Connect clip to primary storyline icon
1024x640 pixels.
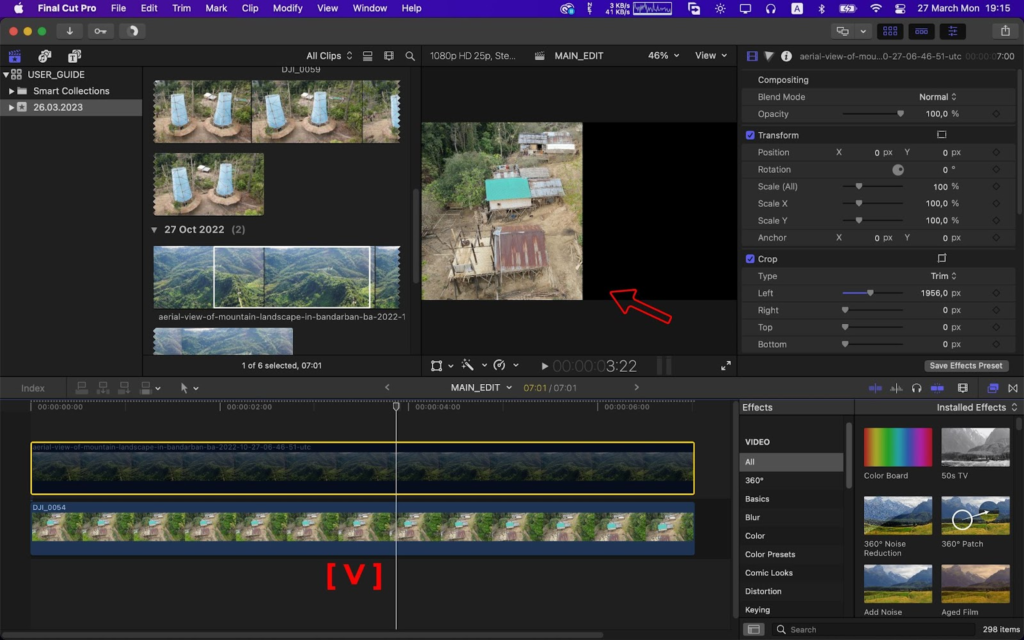[82, 388]
